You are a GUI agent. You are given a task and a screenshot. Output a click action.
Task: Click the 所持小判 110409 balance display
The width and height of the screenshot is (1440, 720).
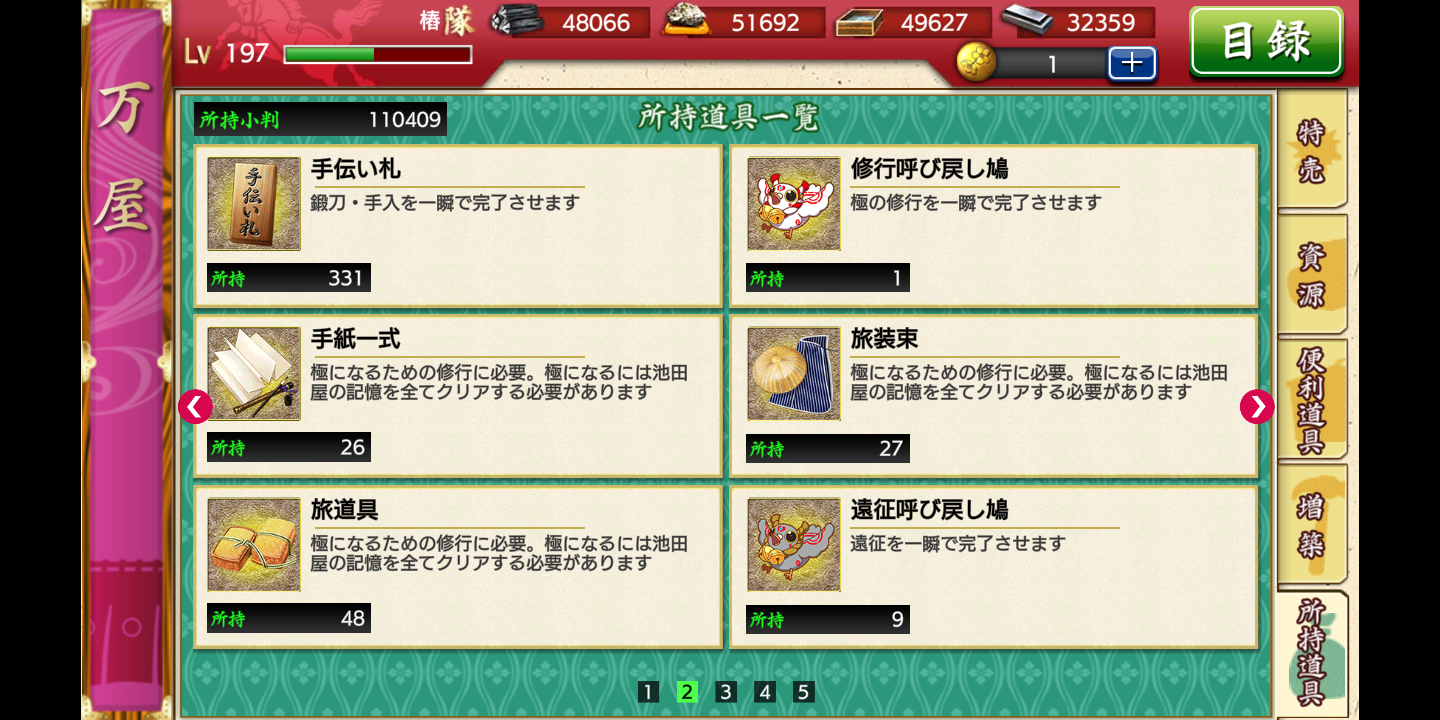pyautogui.click(x=320, y=120)
